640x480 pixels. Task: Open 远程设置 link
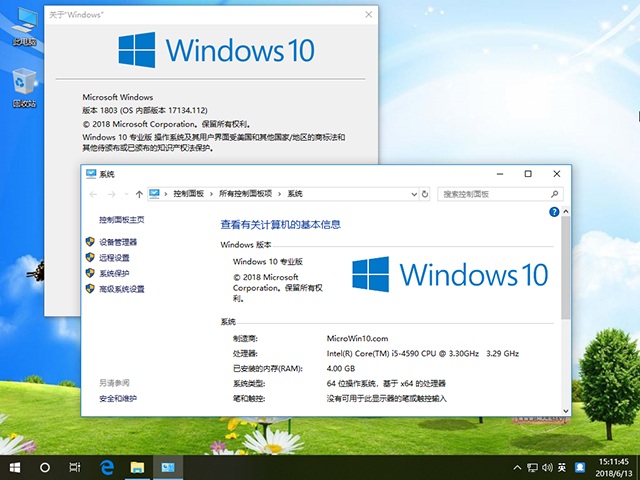114,258
